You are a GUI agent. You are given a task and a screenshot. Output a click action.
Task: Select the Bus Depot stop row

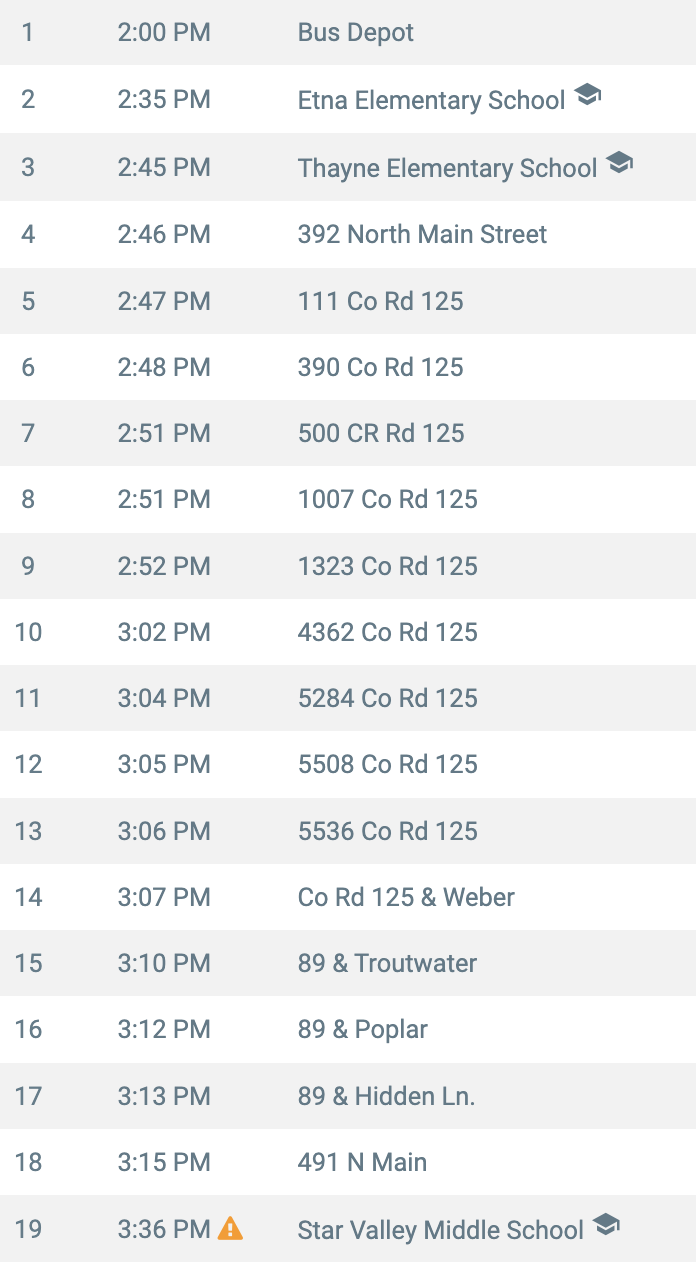348,32
